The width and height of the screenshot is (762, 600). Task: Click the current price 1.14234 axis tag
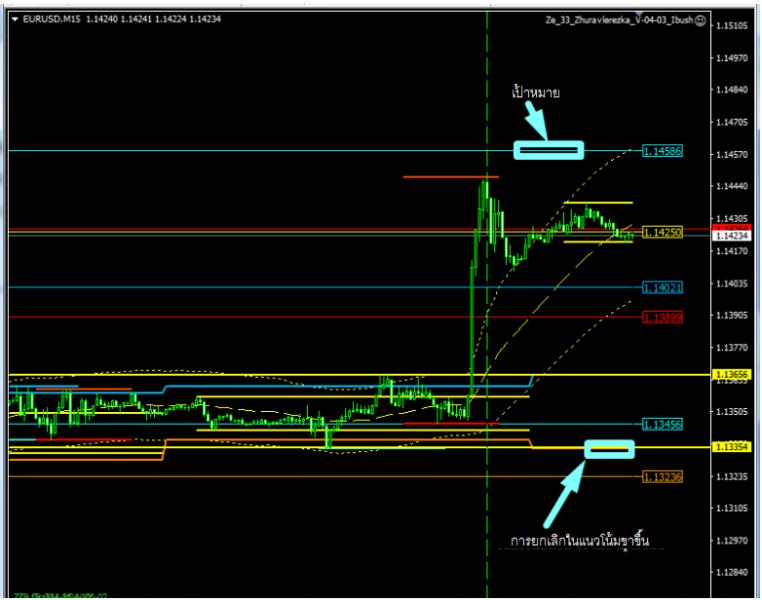tap(732, 236)
